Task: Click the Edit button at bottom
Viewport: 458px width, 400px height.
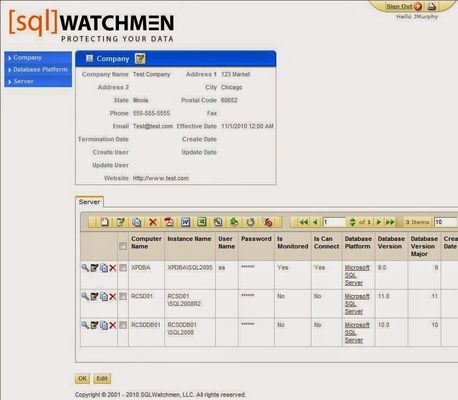Action: (102, 379)
